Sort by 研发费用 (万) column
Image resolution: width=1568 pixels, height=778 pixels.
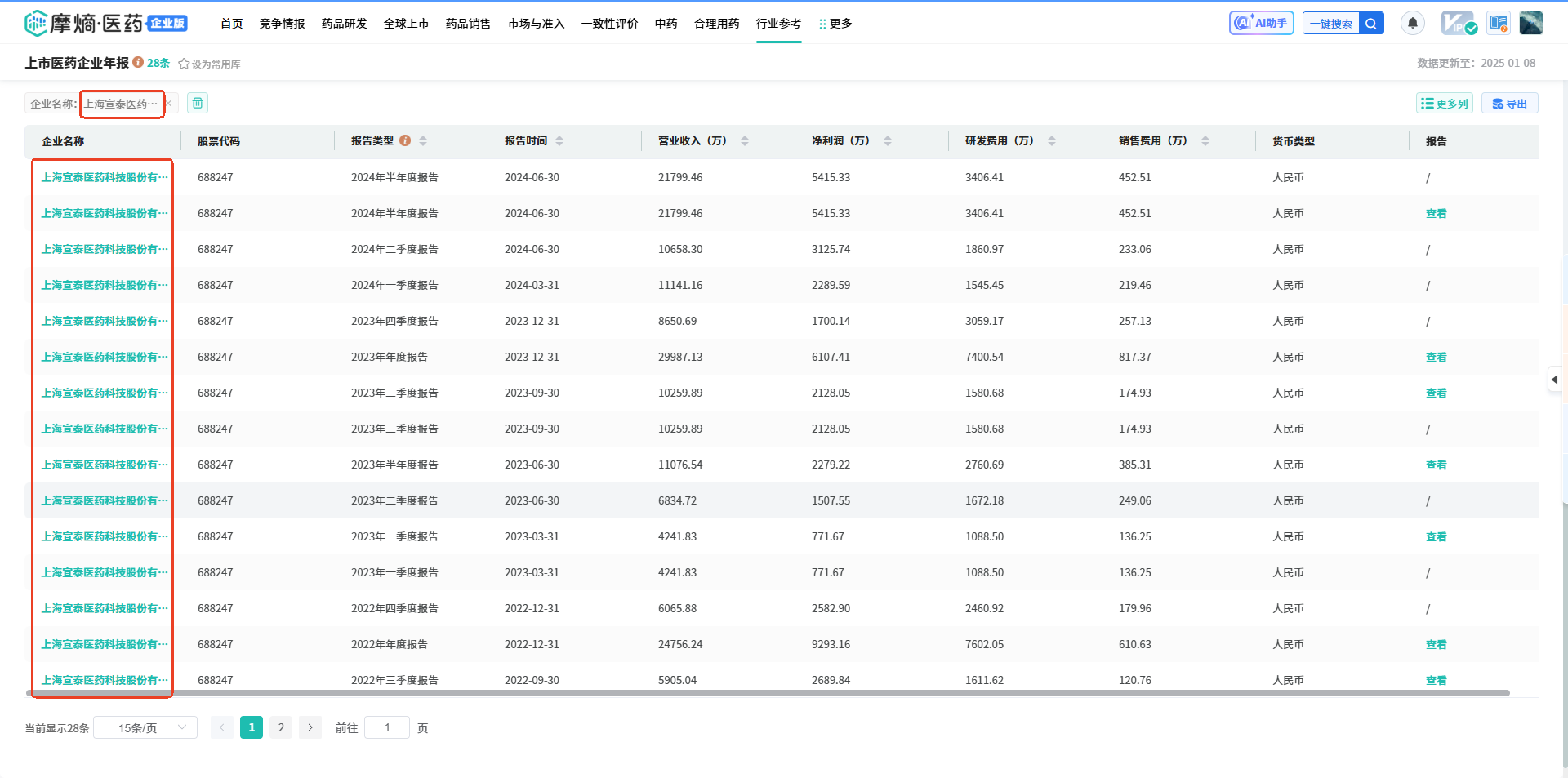coord(1052,140)
